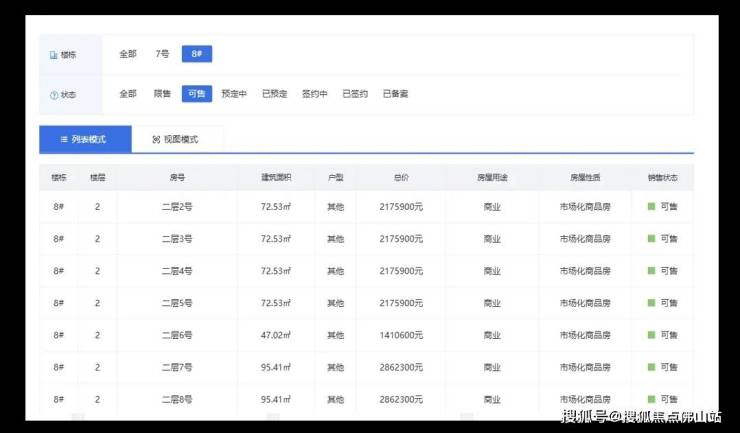The width and height of the screenshot is (740, 433).
Task: Click 签约中 status option
Action: pyautogui.click(x=315, y=94)
